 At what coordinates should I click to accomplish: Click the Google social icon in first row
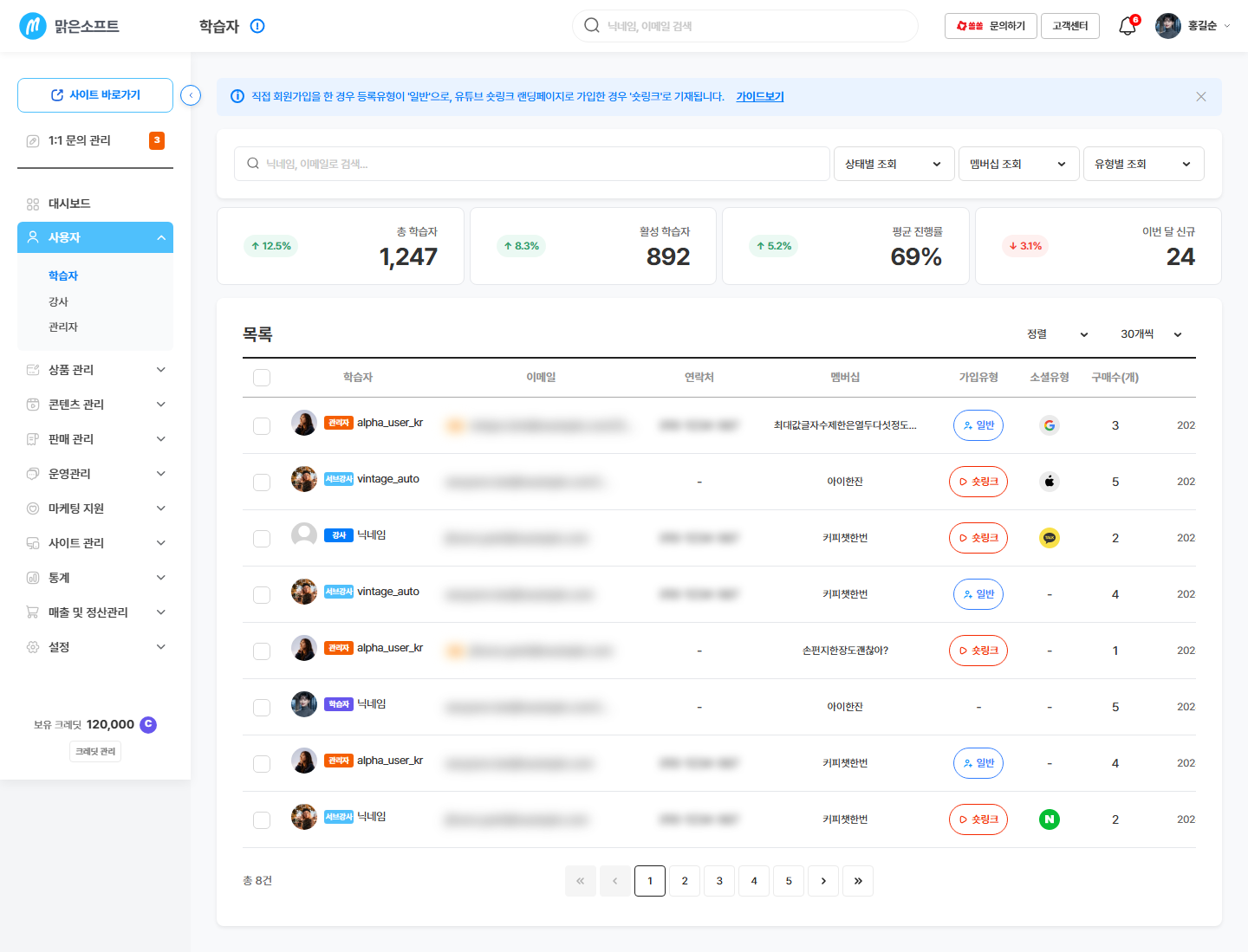1050,425
